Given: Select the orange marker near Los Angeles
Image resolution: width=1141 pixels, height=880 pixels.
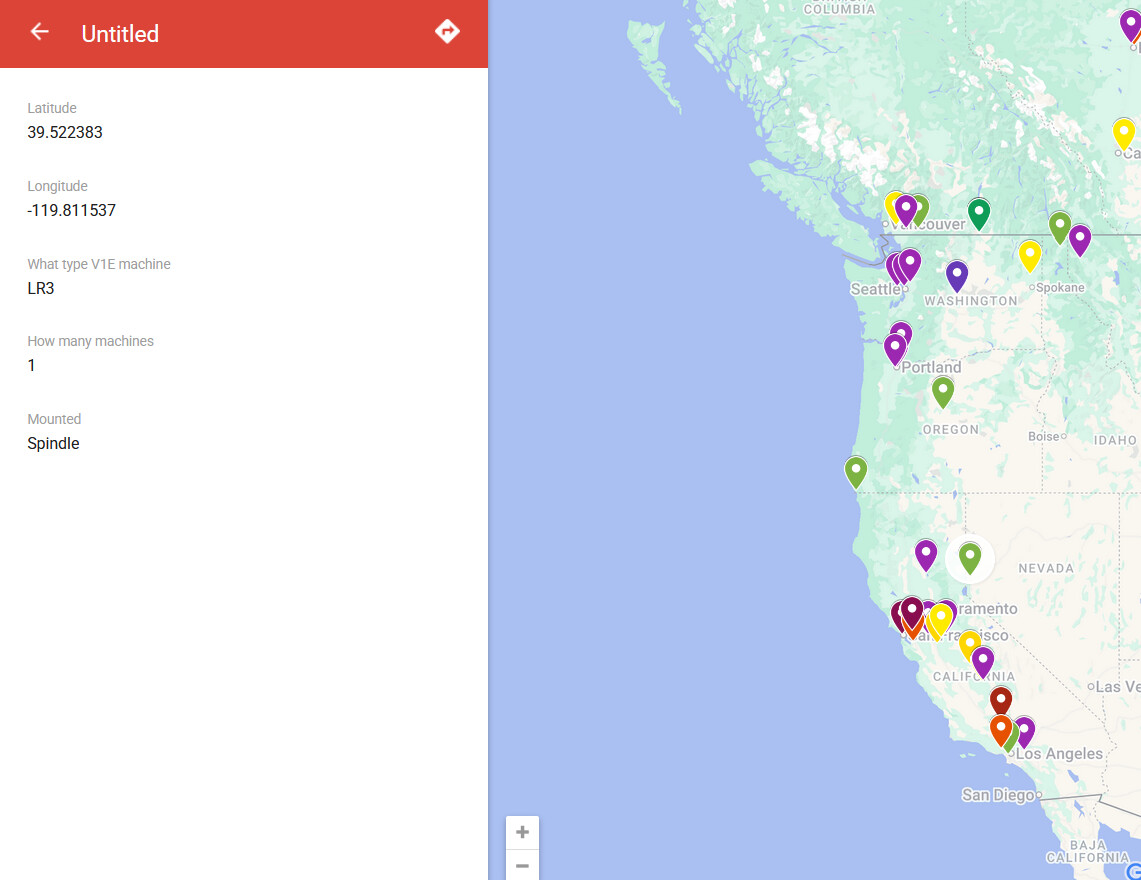Looking at the screenshot, I should click(x=1000, y=728).
